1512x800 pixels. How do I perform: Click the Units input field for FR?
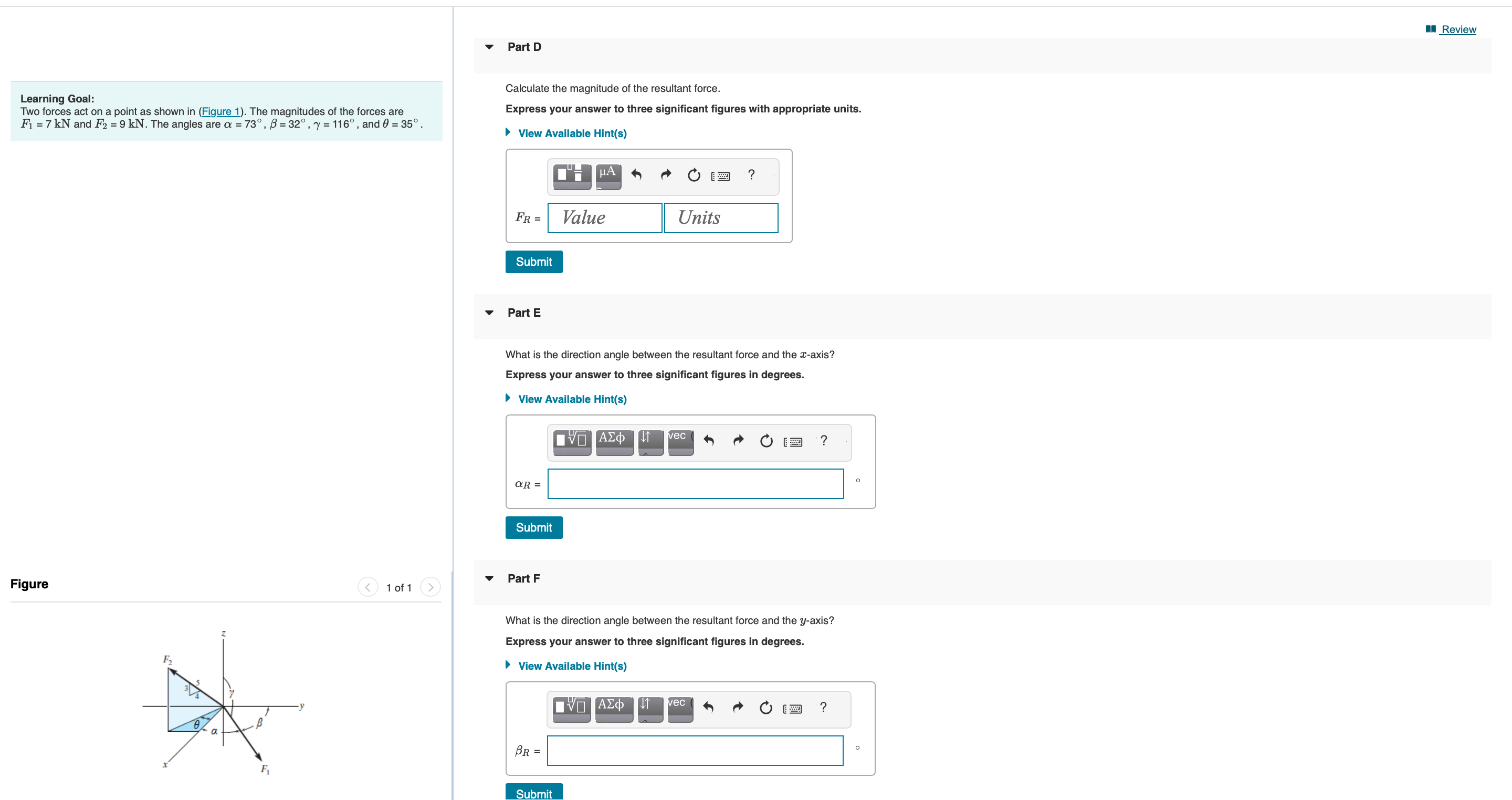point(720,218)
